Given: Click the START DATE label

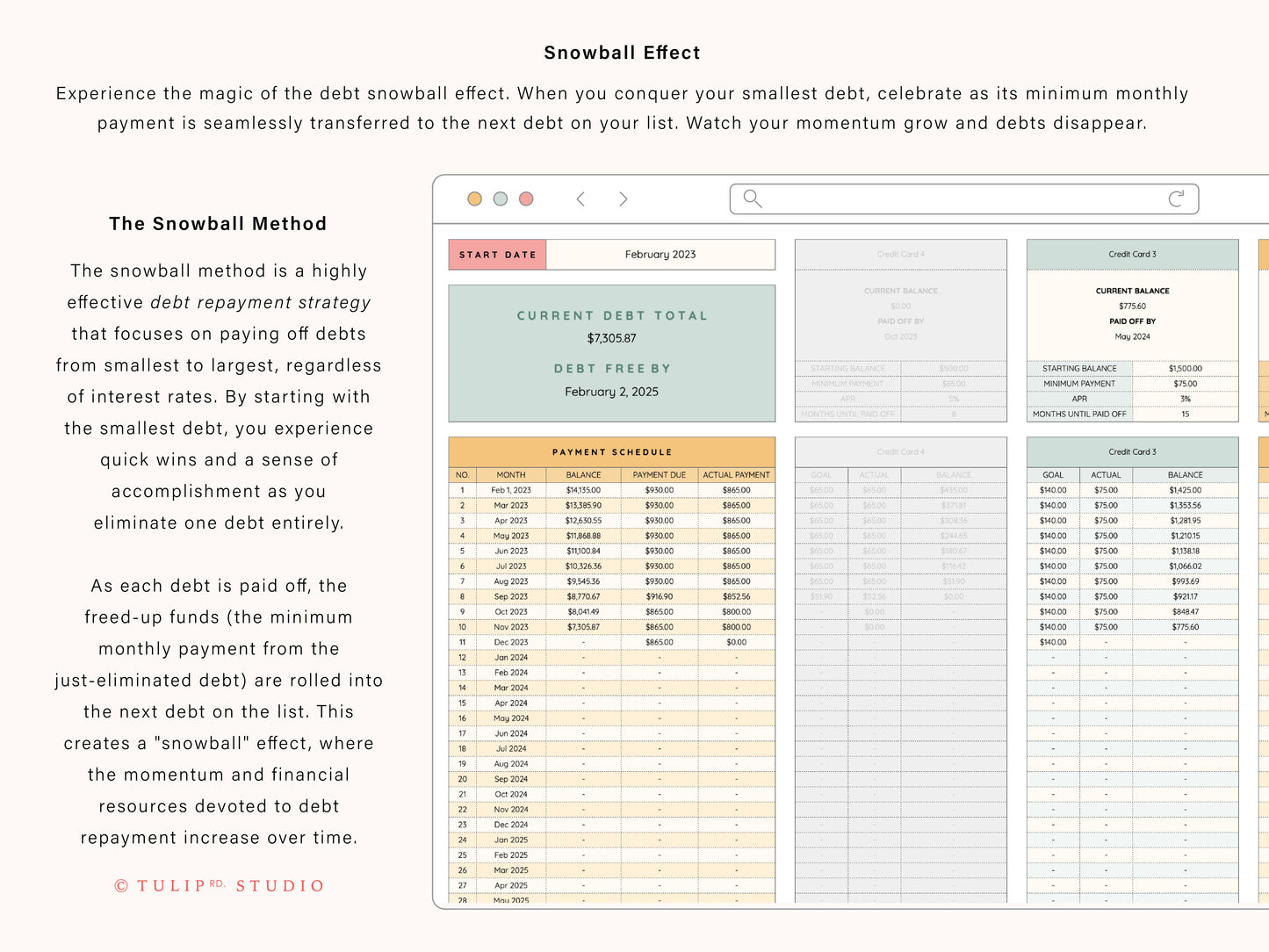Looking at the screenshot, I should point(497,255).
